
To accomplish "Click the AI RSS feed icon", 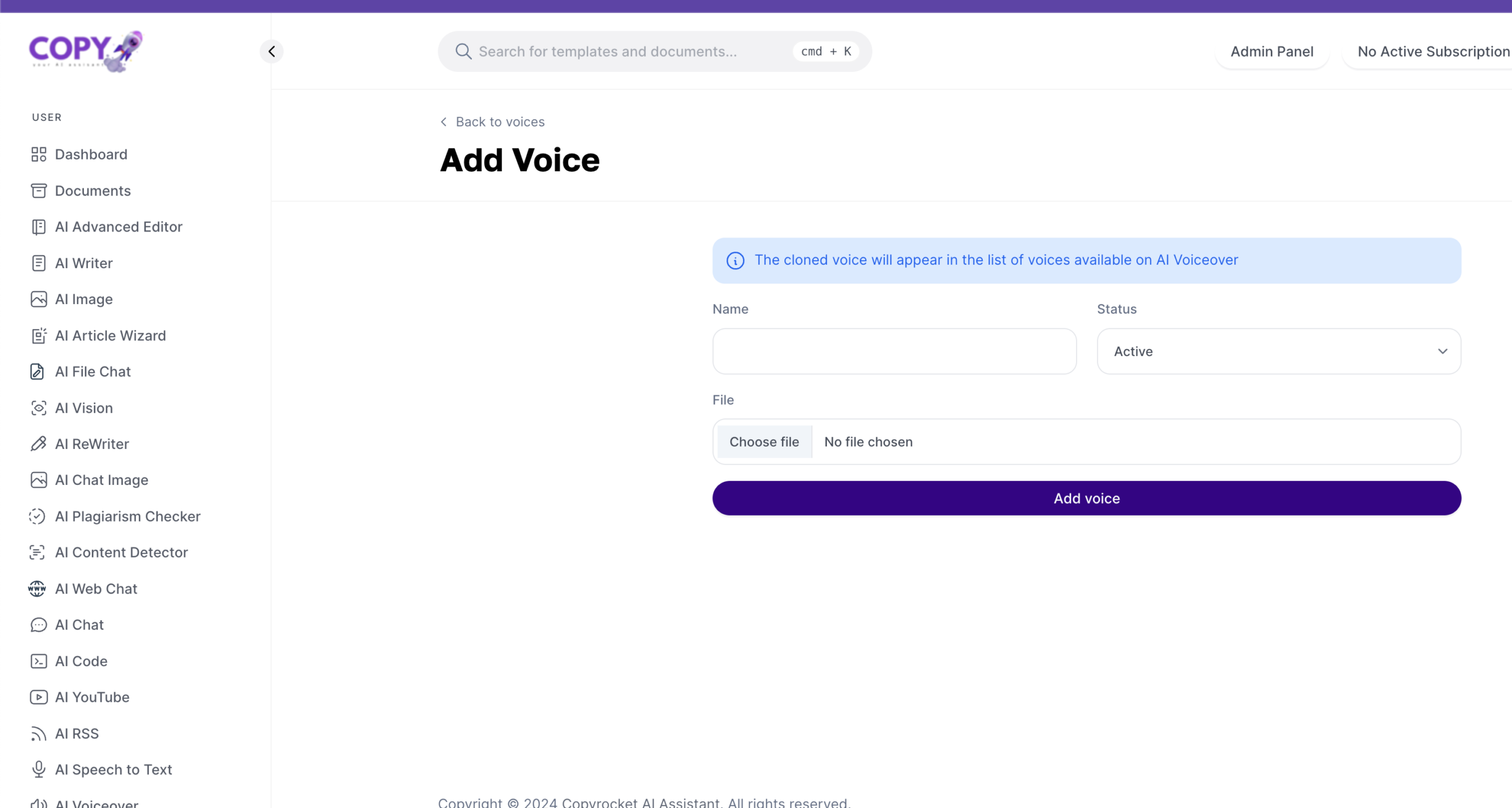I will [x=38, y=734].
